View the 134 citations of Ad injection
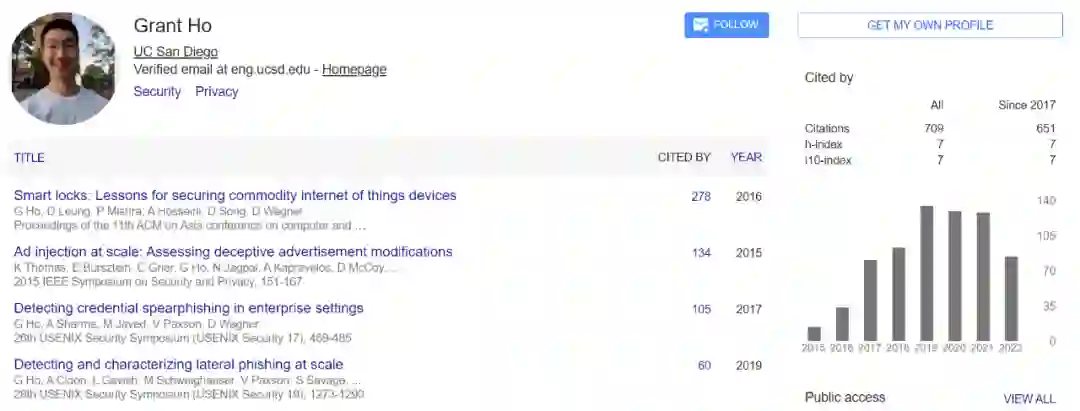 pos(701,253)
